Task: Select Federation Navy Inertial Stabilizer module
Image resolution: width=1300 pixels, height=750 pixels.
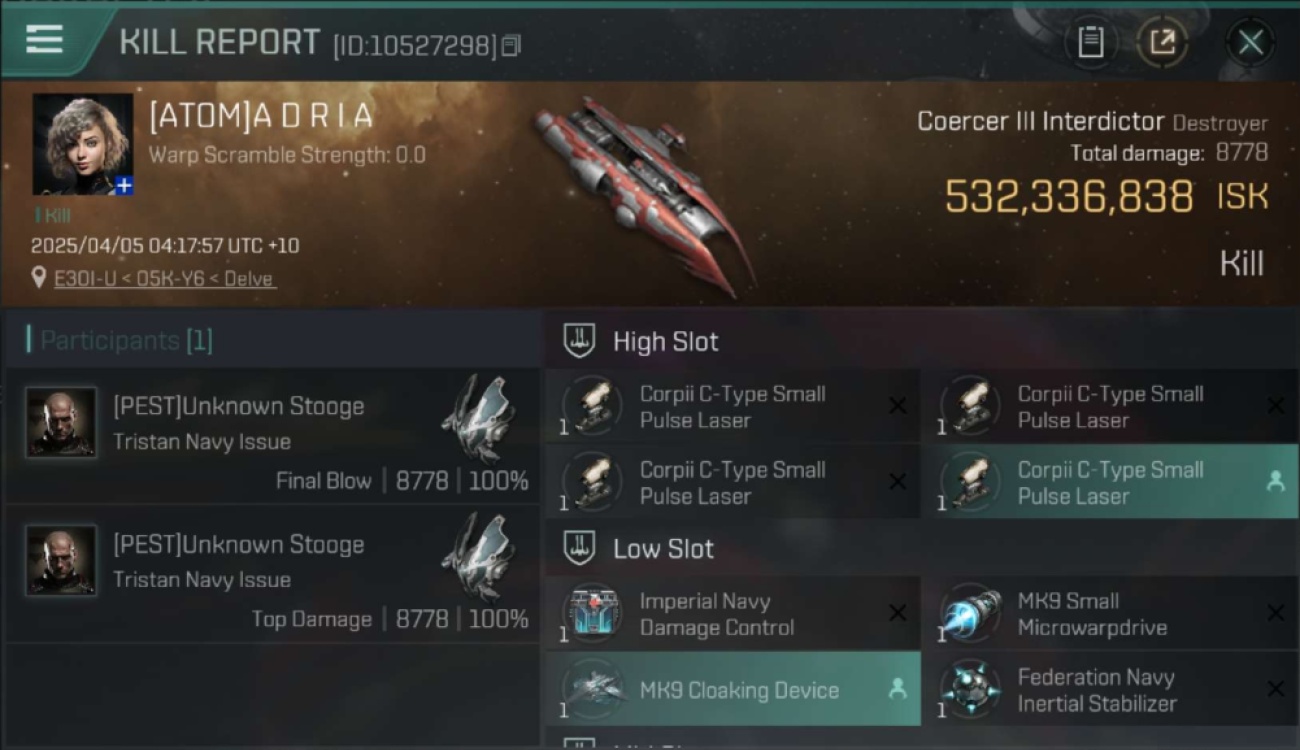Action: (1112, 689)
